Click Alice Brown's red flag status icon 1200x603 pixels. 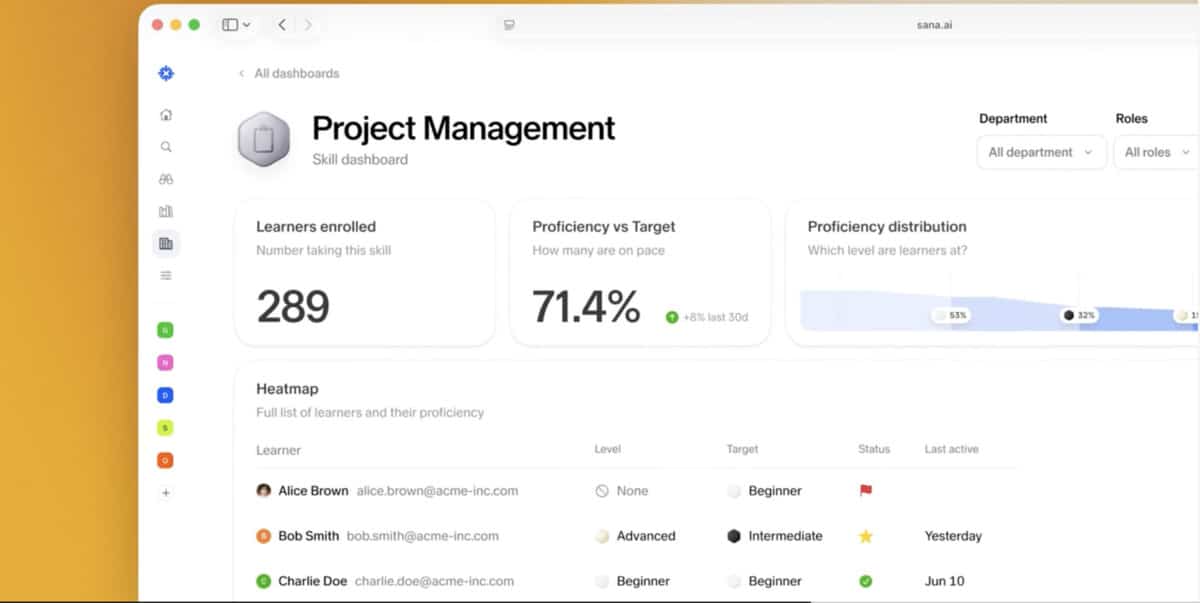(866, 491)
